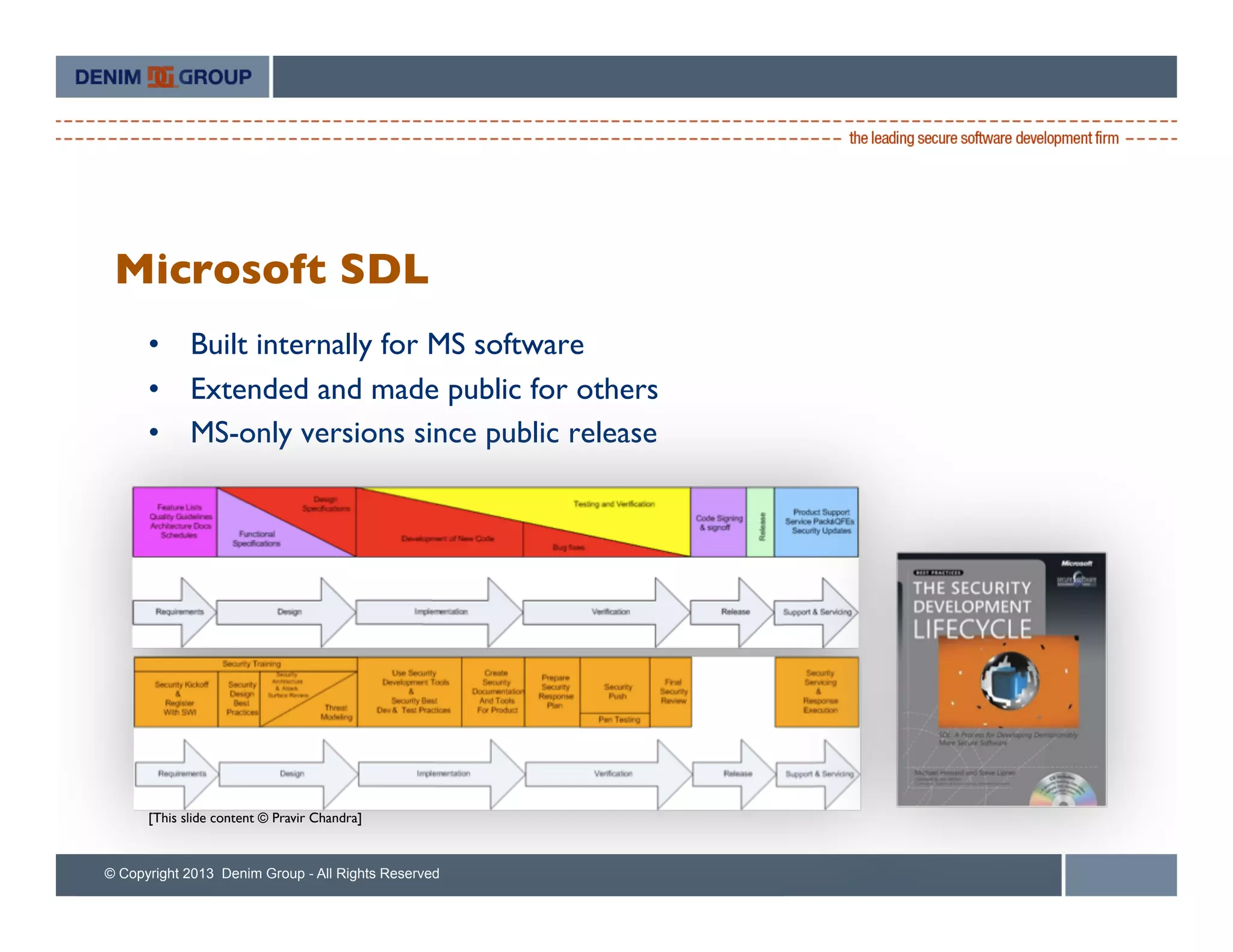Click the Denim Group logo
Image resolution: width=1233 pixels, height=952 pixels.
[x=163, y=77]
